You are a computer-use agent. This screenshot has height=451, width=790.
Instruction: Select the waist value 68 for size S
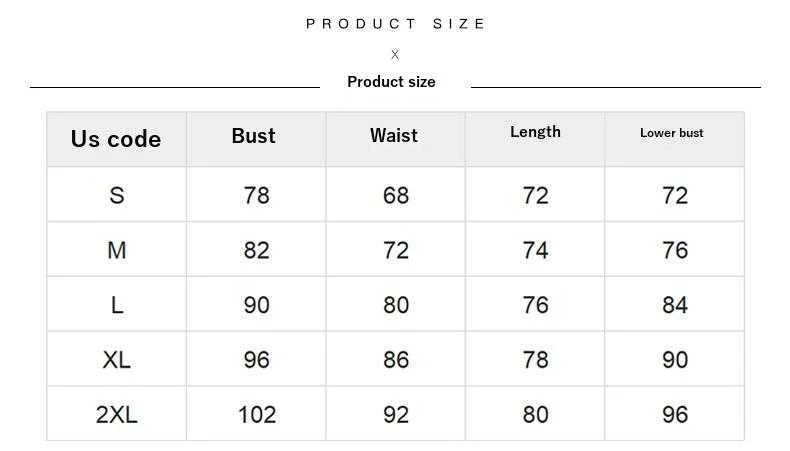click(396, 195)
